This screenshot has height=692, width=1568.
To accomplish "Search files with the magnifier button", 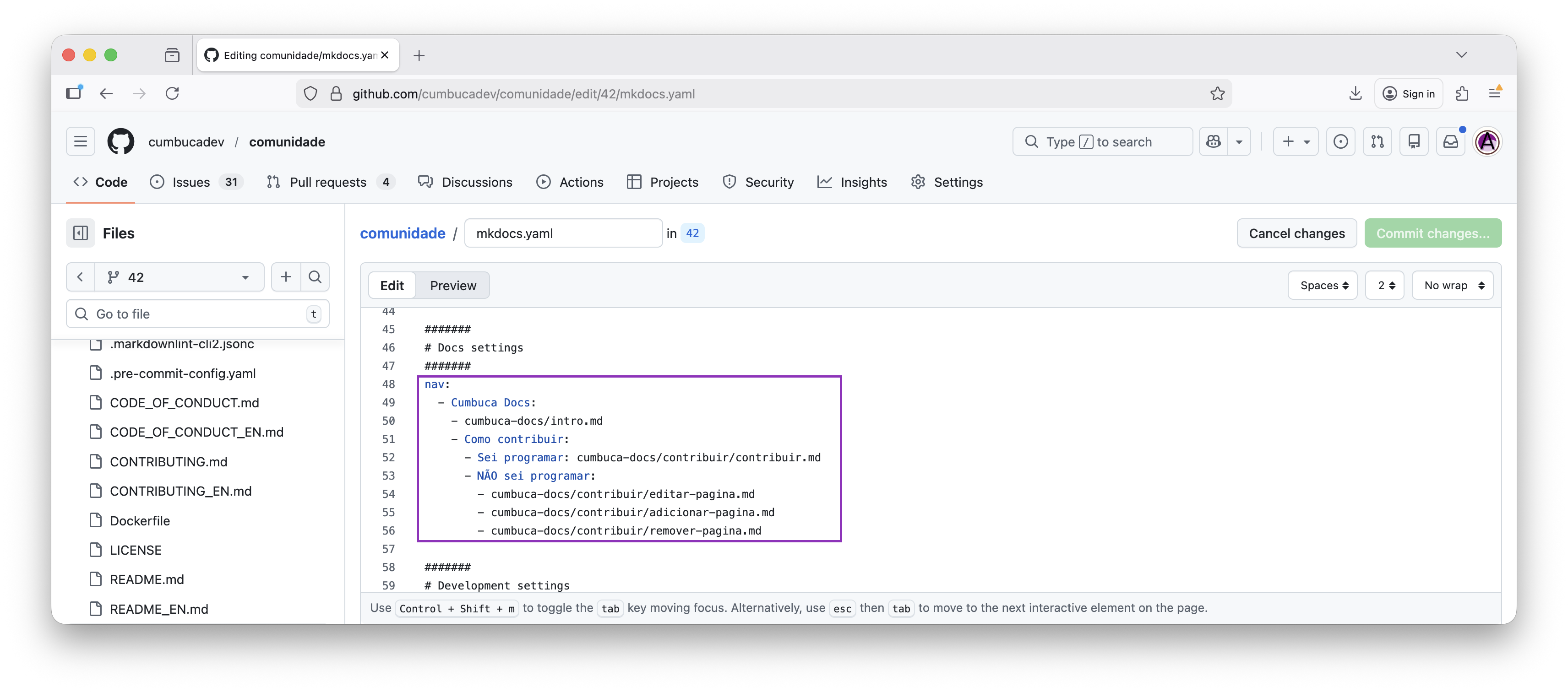I will (x=315, y=277).
